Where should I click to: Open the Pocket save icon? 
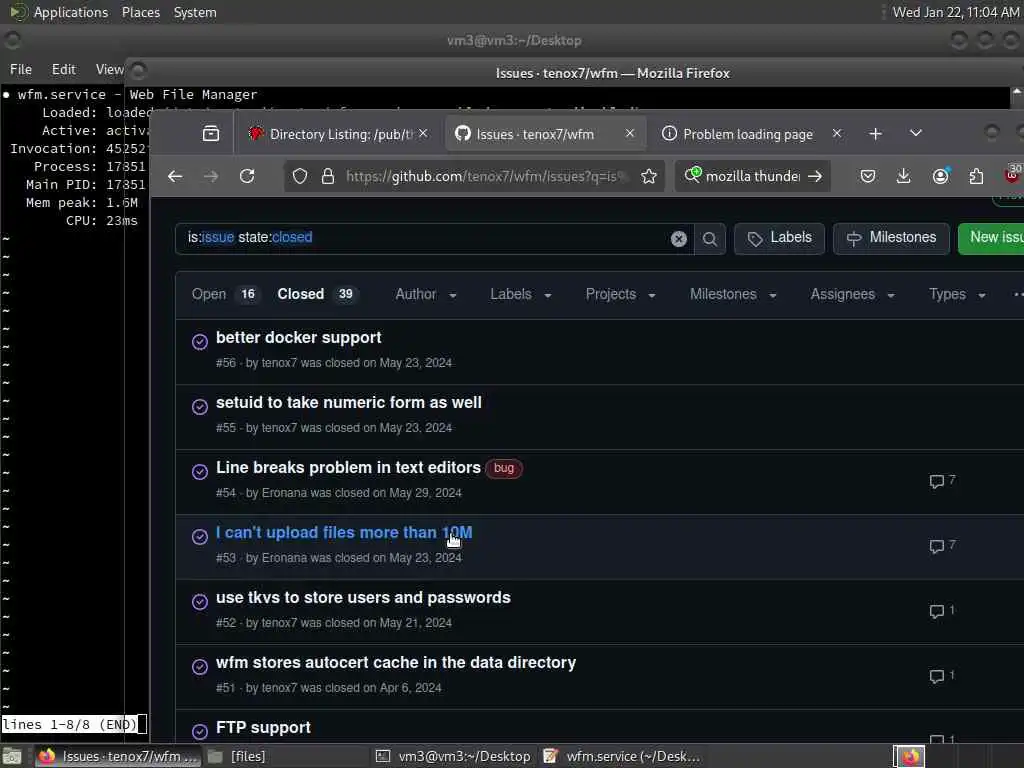(868, 176)
